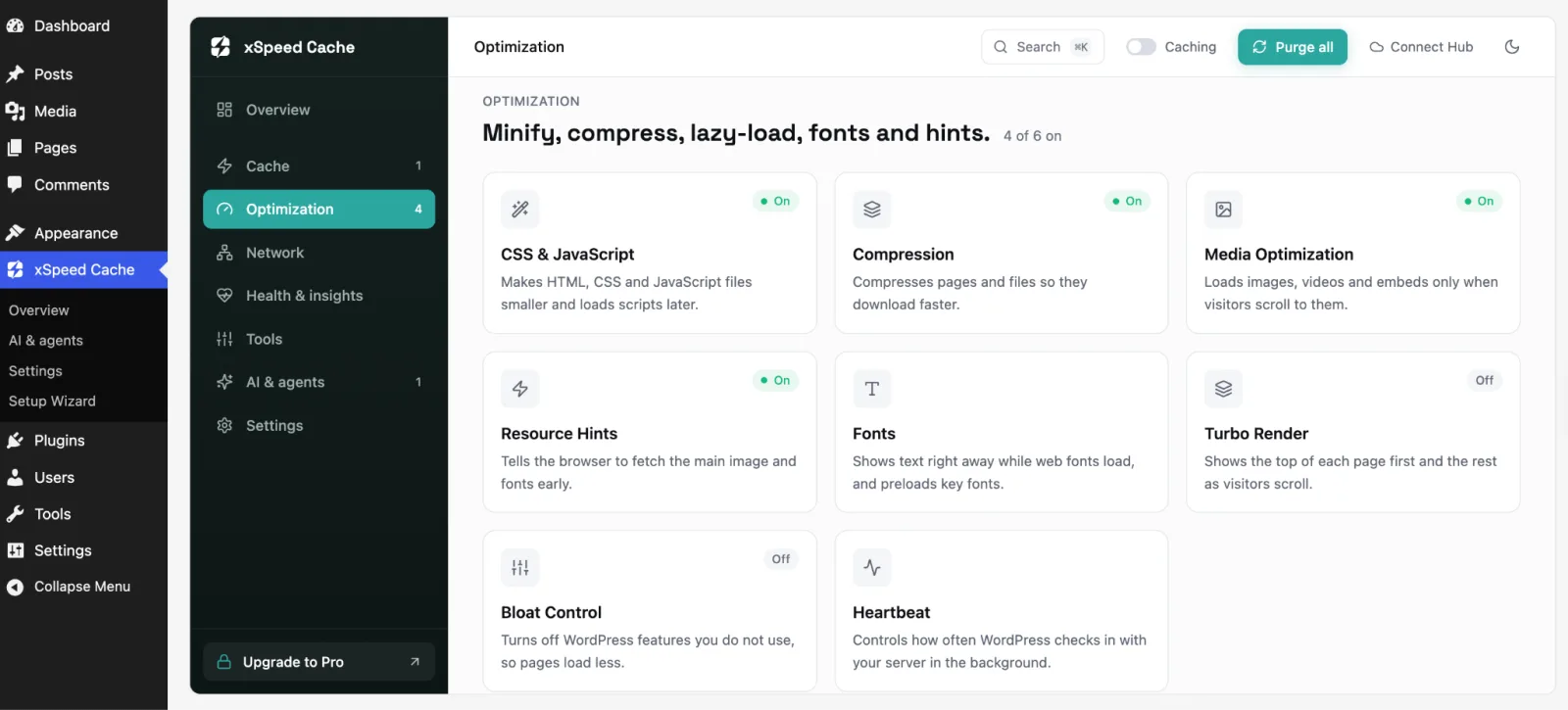Click the AI & agents sparkle icon

[x=224, y=382]
